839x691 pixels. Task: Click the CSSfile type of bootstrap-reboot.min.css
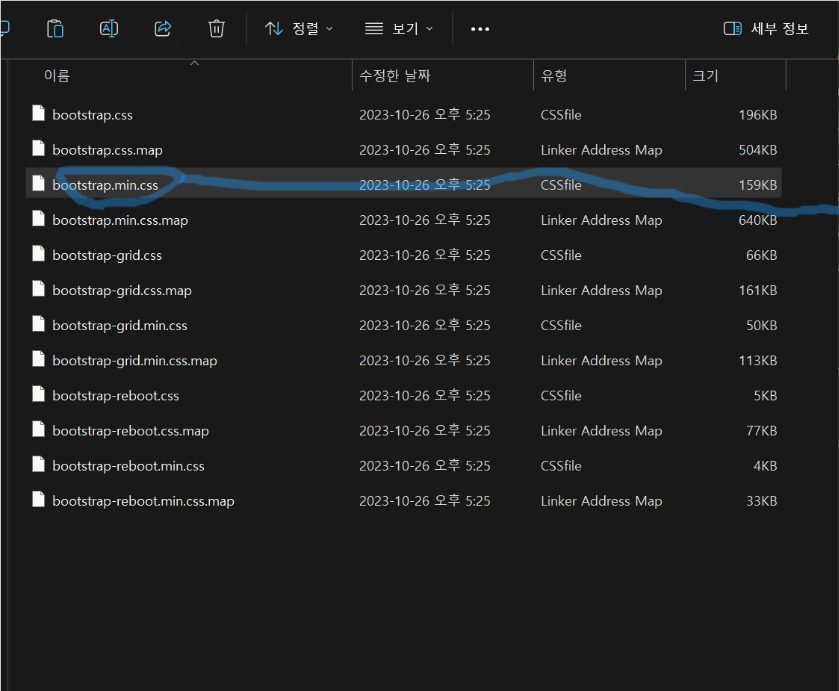561,466
